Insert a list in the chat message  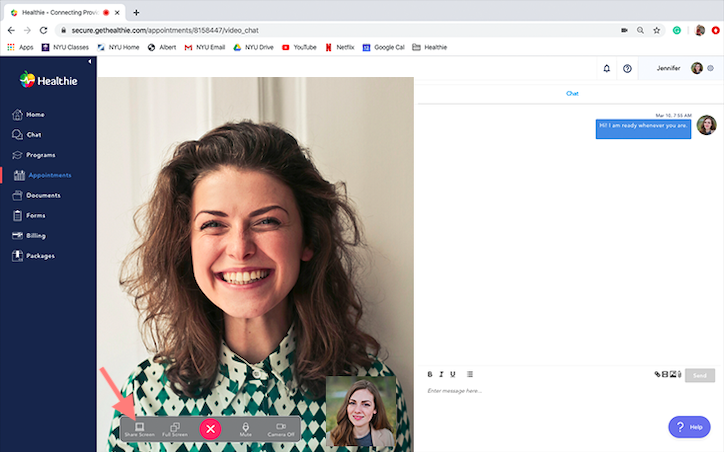click(x=470, y=374)
